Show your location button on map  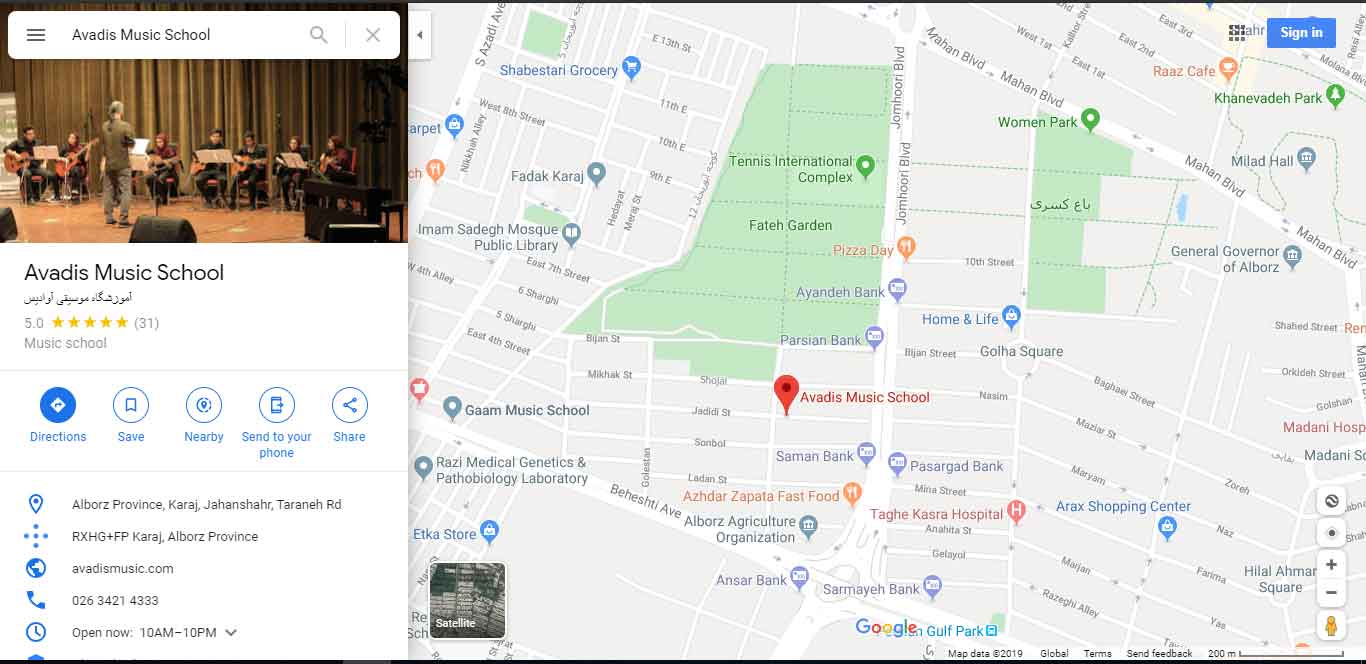pos(1331,532)
